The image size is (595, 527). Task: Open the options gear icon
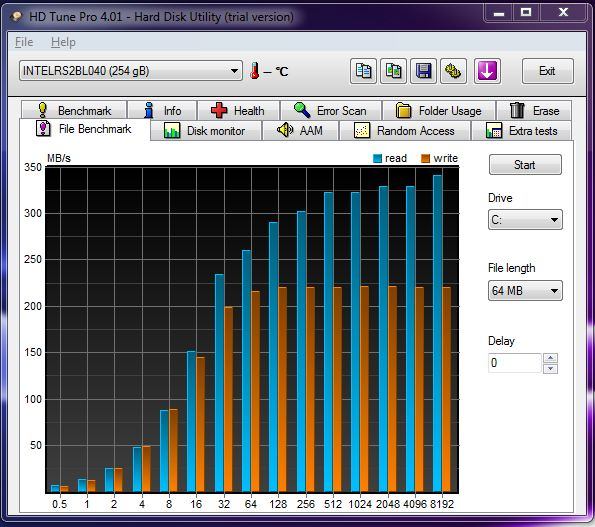453,71
